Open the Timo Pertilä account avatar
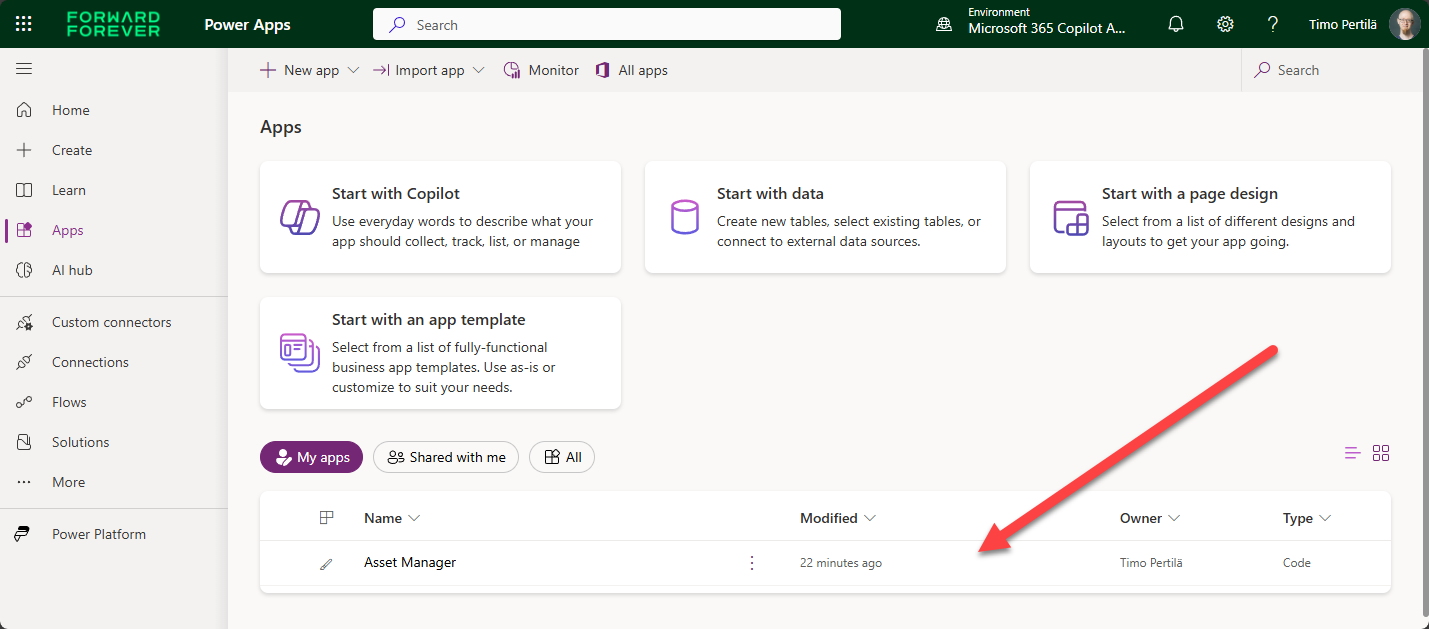 click(x=1404, y=24)
